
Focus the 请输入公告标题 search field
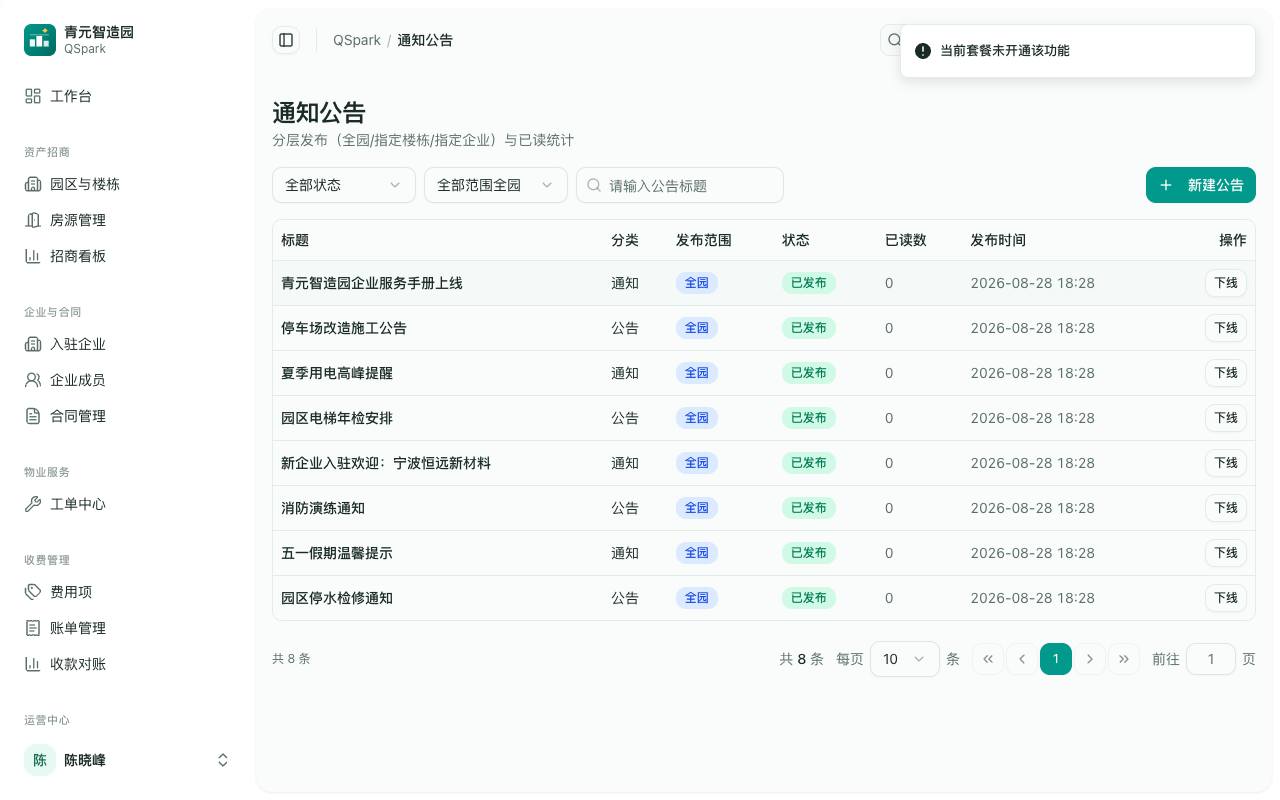pos(680,185)
